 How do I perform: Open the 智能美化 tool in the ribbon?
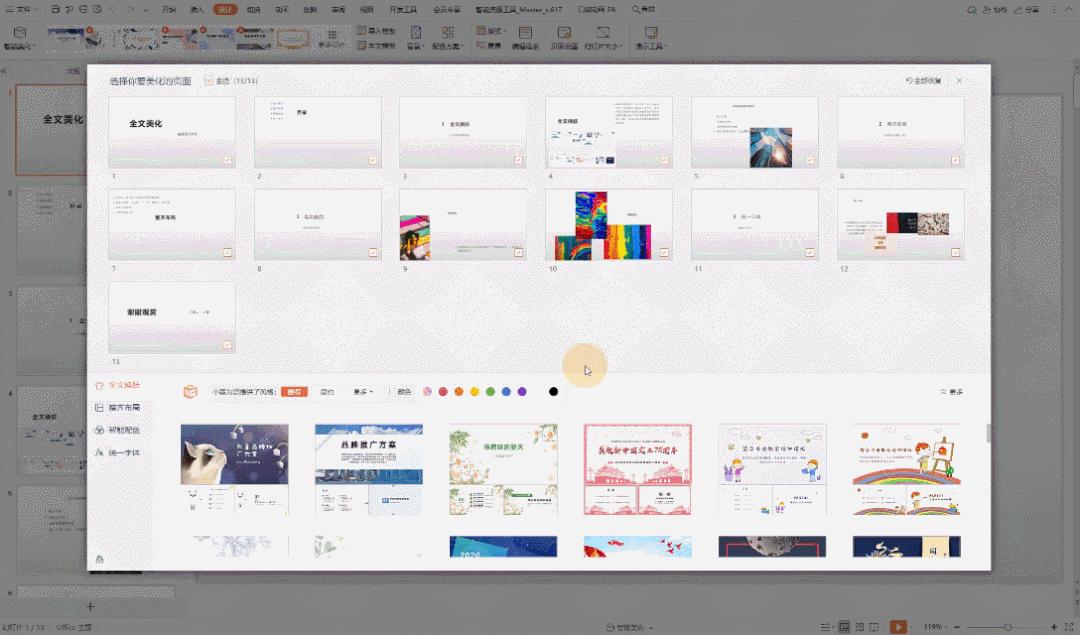pos(19,38)
